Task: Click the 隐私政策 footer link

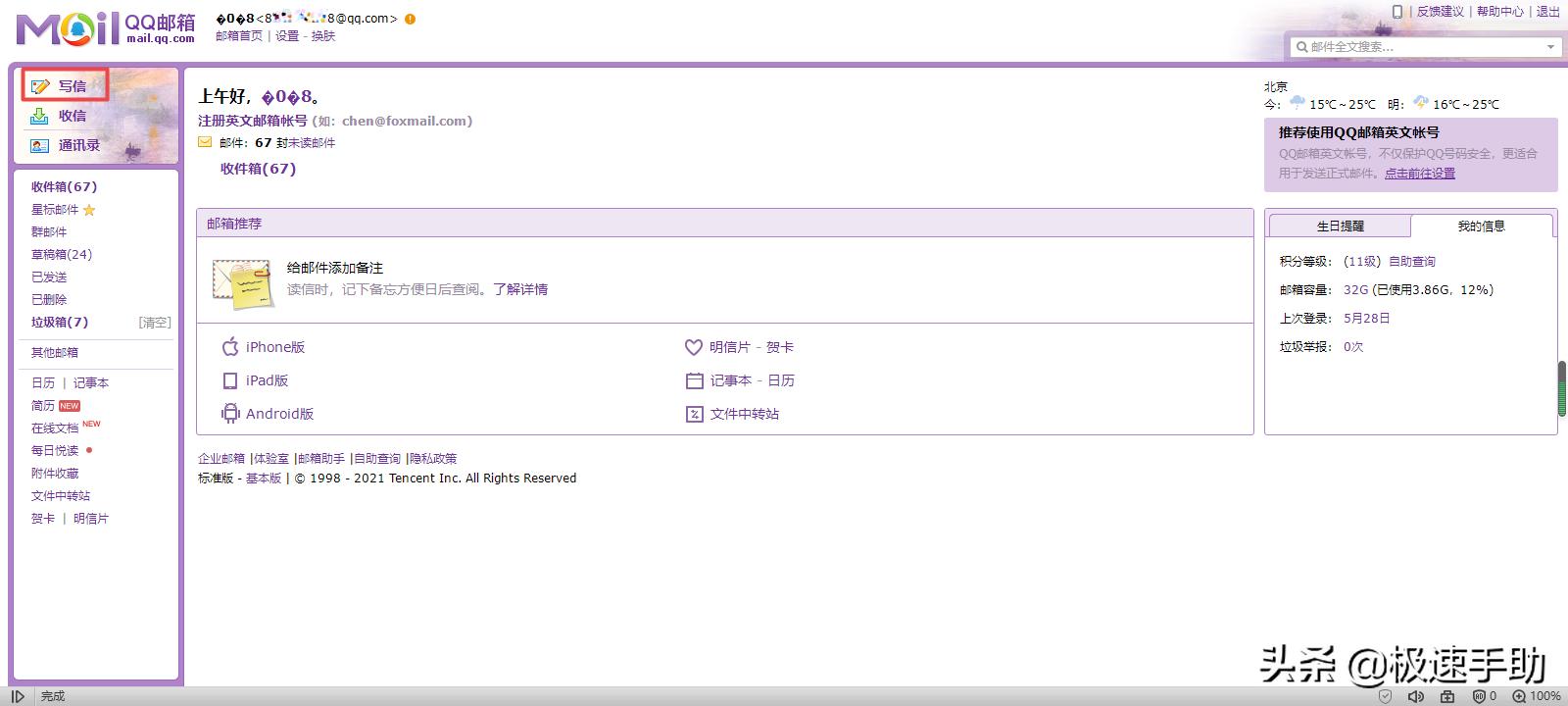Action: point(433,459)
